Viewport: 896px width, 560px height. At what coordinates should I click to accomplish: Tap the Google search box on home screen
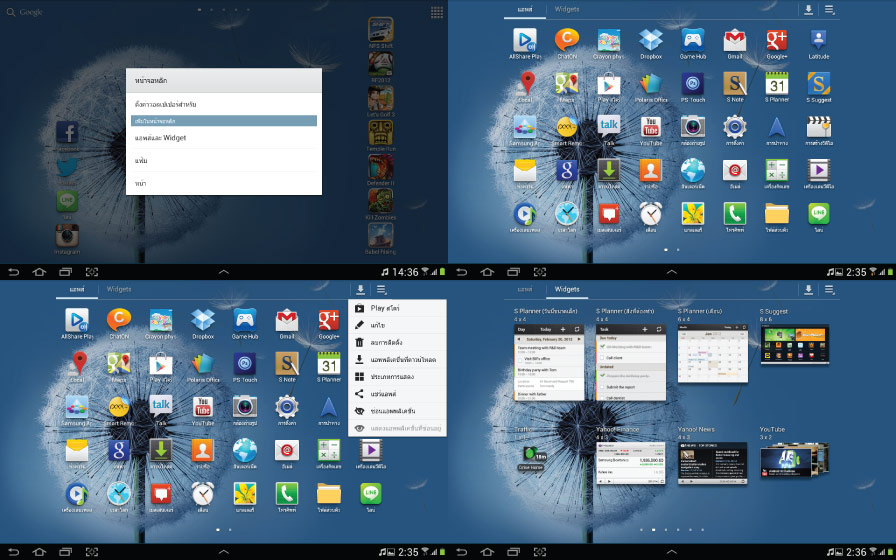(26, 12)
